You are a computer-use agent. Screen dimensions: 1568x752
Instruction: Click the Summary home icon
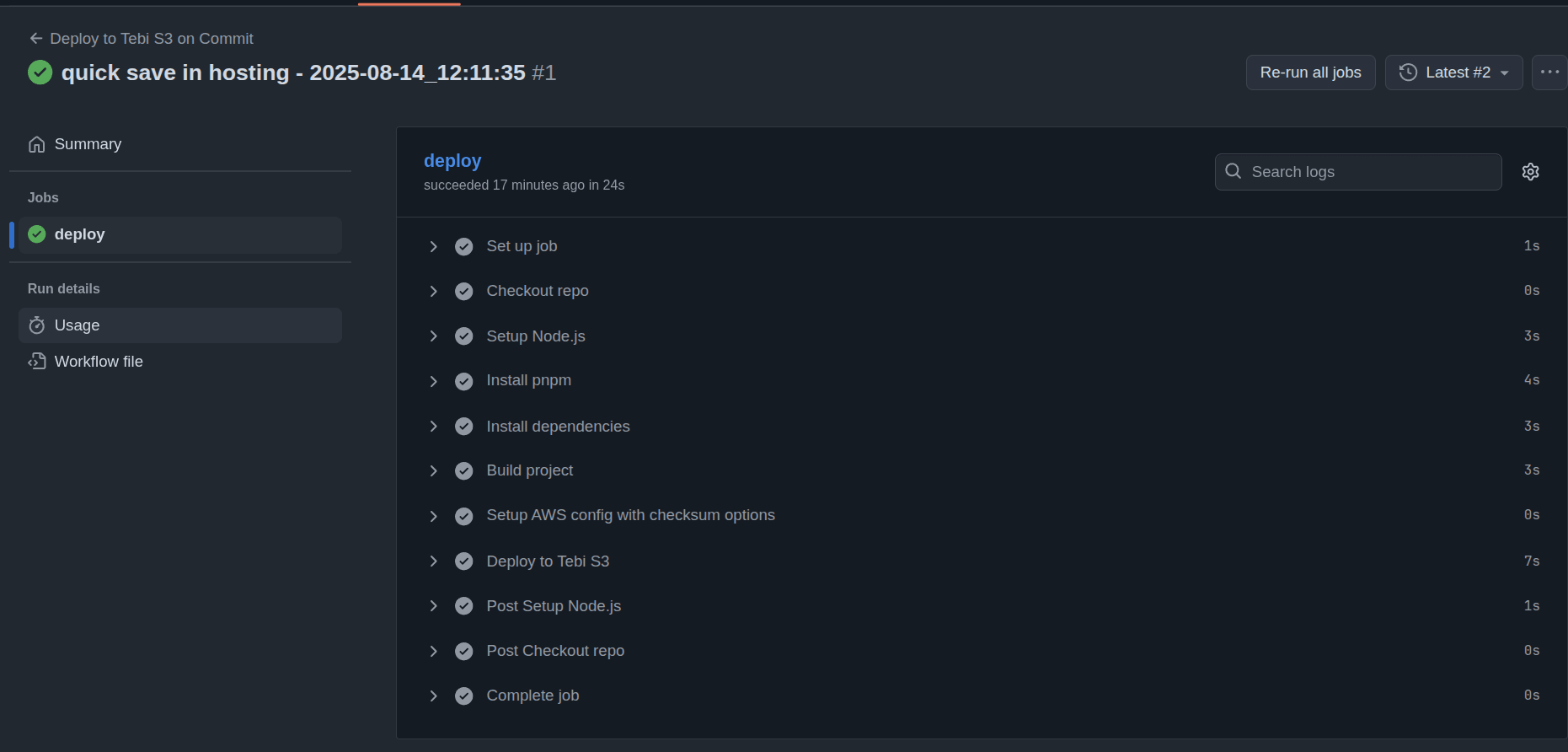point(36,144)
